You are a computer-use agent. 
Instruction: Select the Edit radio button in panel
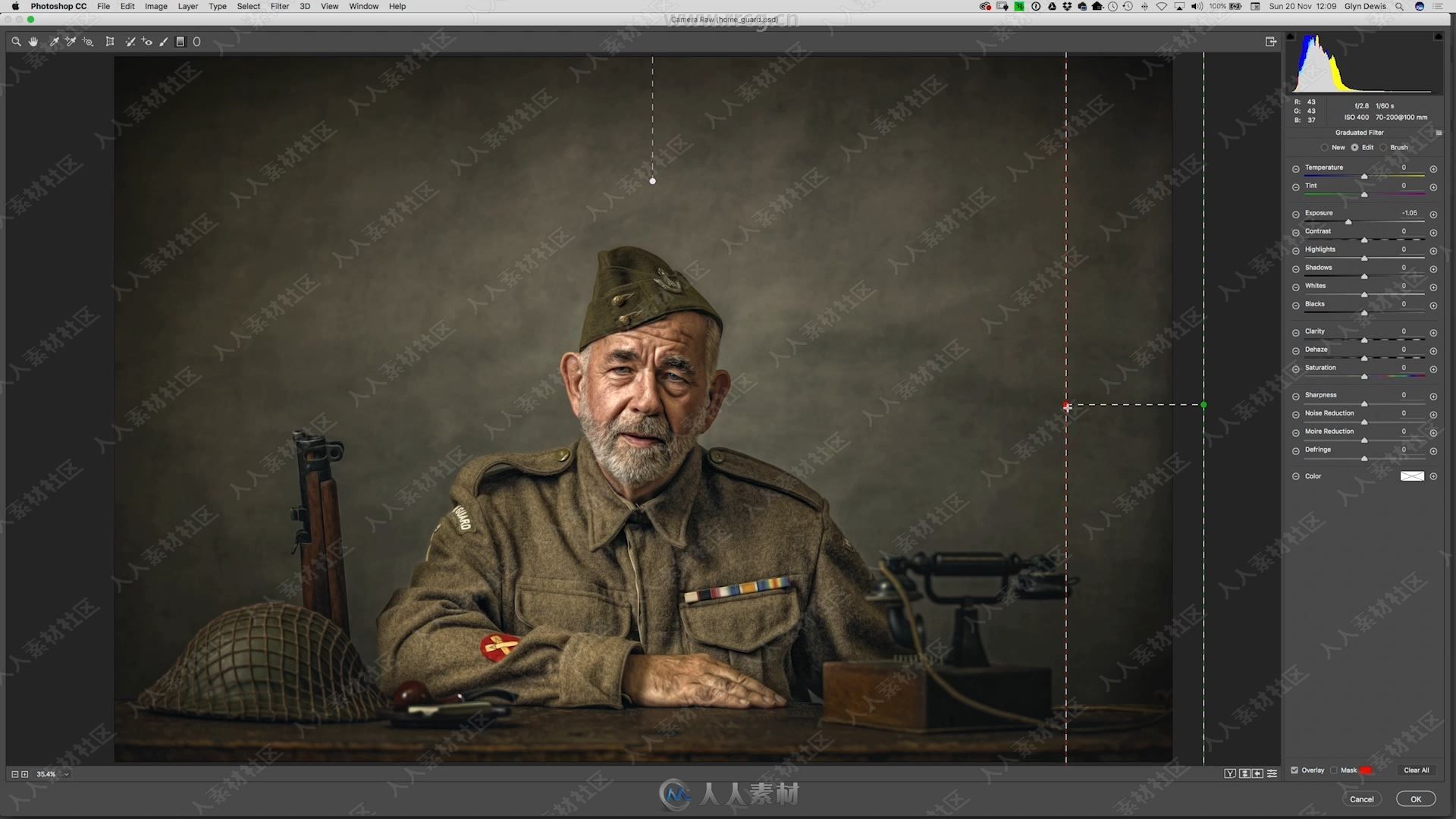click(1354, 148)
